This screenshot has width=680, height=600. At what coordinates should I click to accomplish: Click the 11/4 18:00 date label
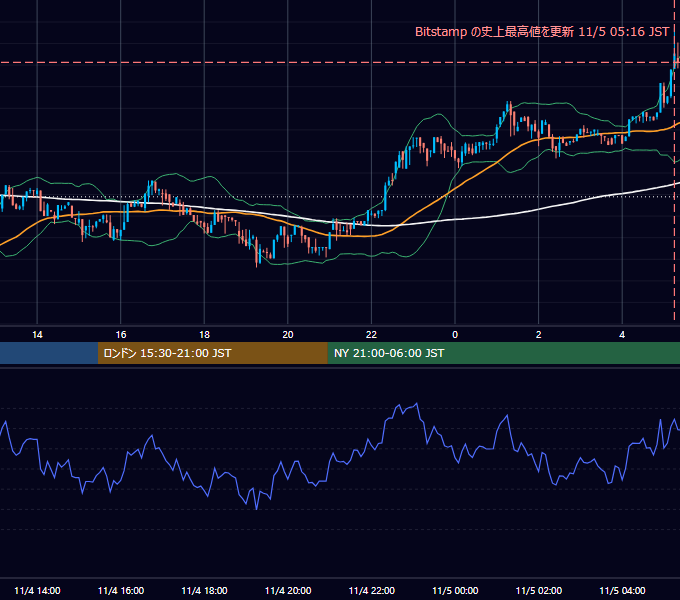[x=204, y=590]
